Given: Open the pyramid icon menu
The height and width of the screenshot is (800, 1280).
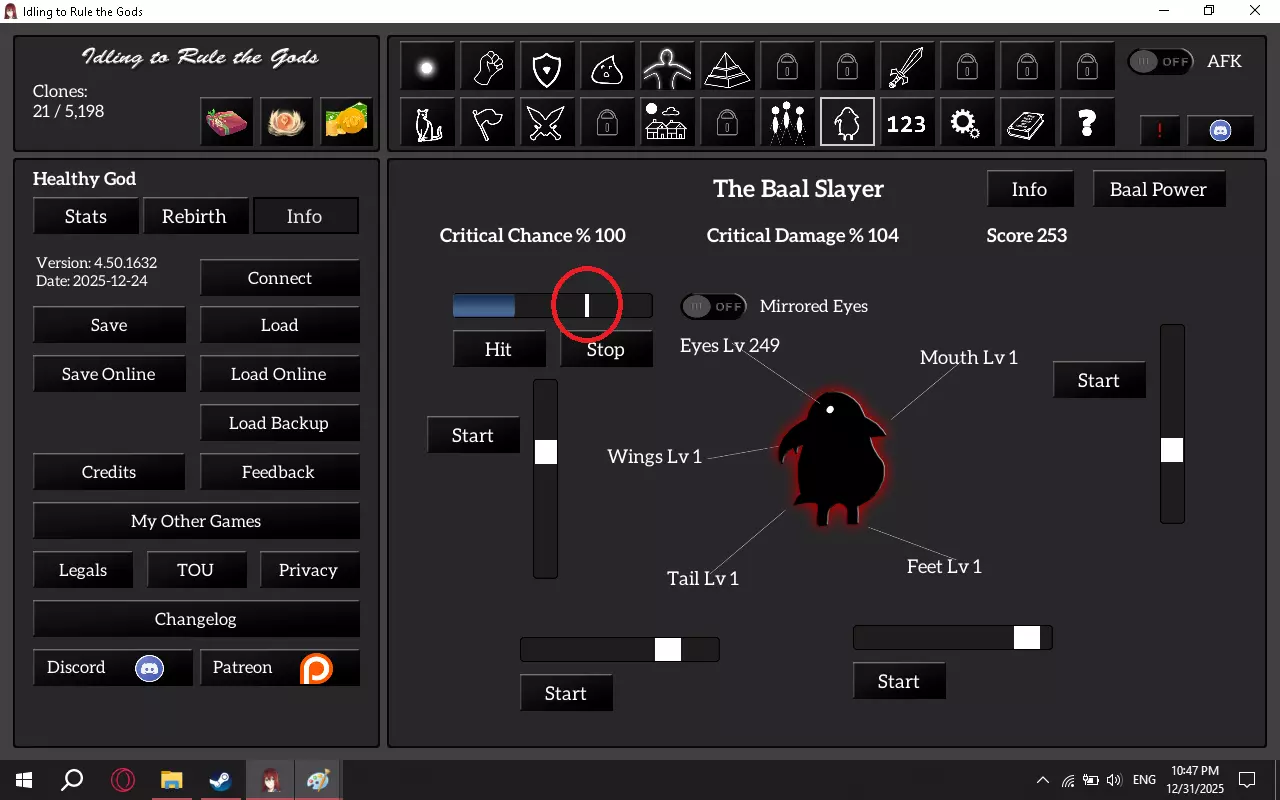Looking at the screenshot, I should (727, 68).
